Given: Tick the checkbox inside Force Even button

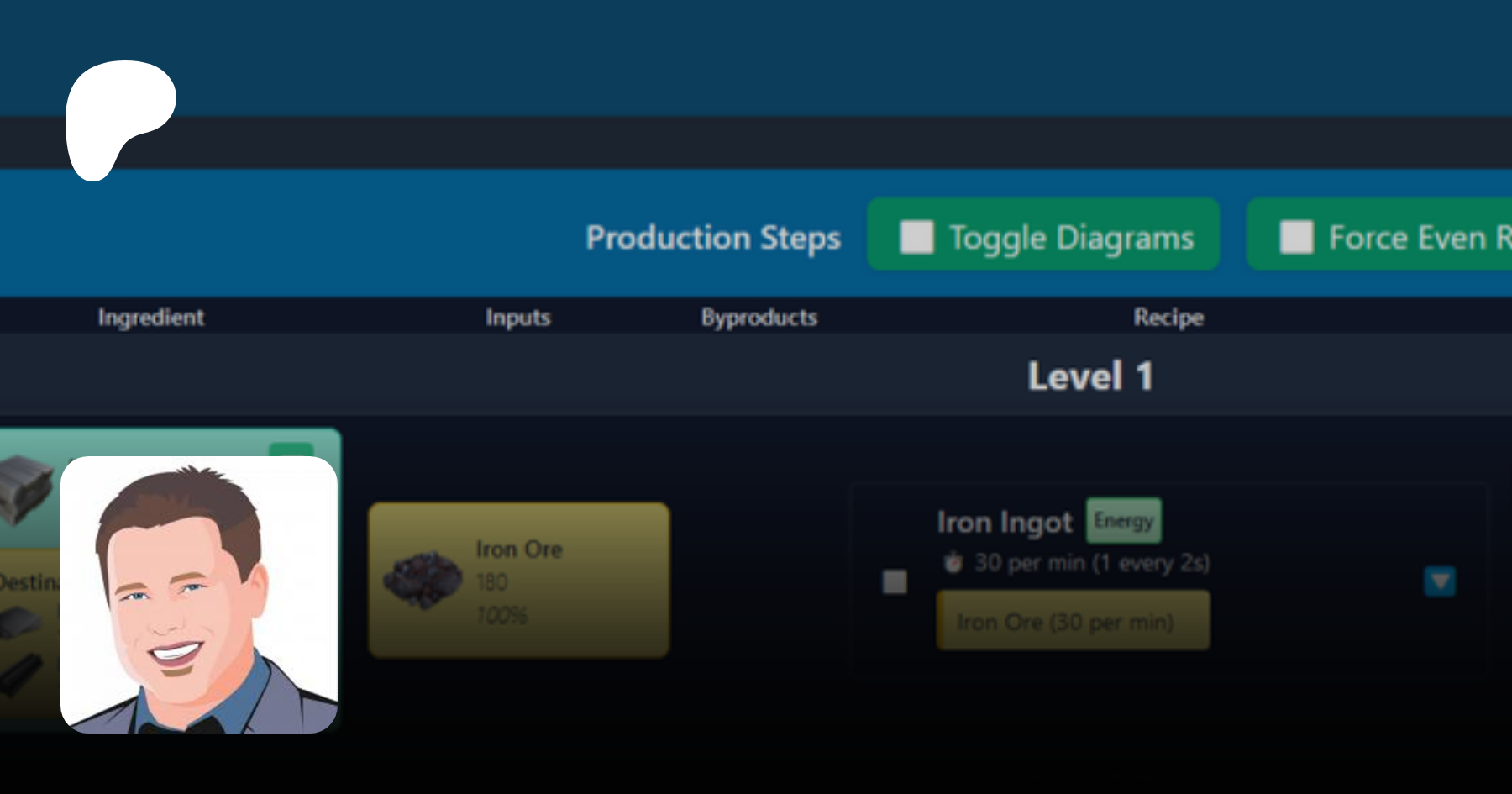Looking at the screenshot, I should click(x=1296, y=237).
